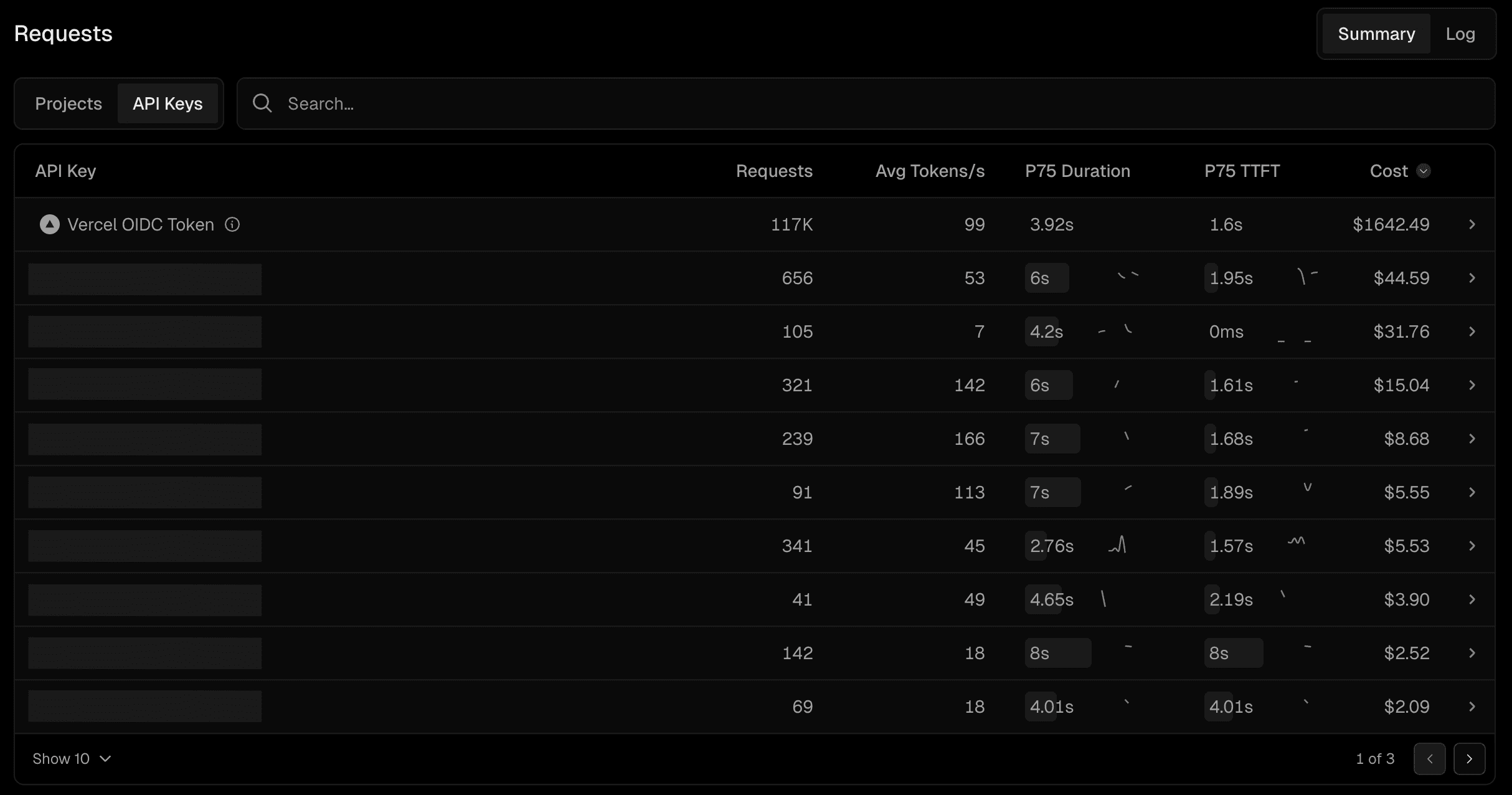Image resolution: width=1512 pixels, height=795 pixels.
Task: Select the API Keys tab
Action: click(x=168, y=103)
